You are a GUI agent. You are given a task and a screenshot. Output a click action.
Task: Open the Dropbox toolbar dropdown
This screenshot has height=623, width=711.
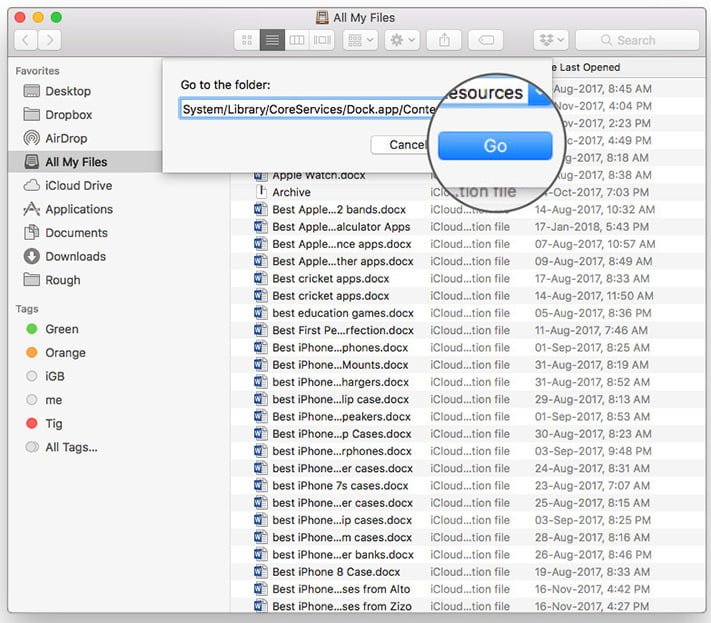click(551, 40)
